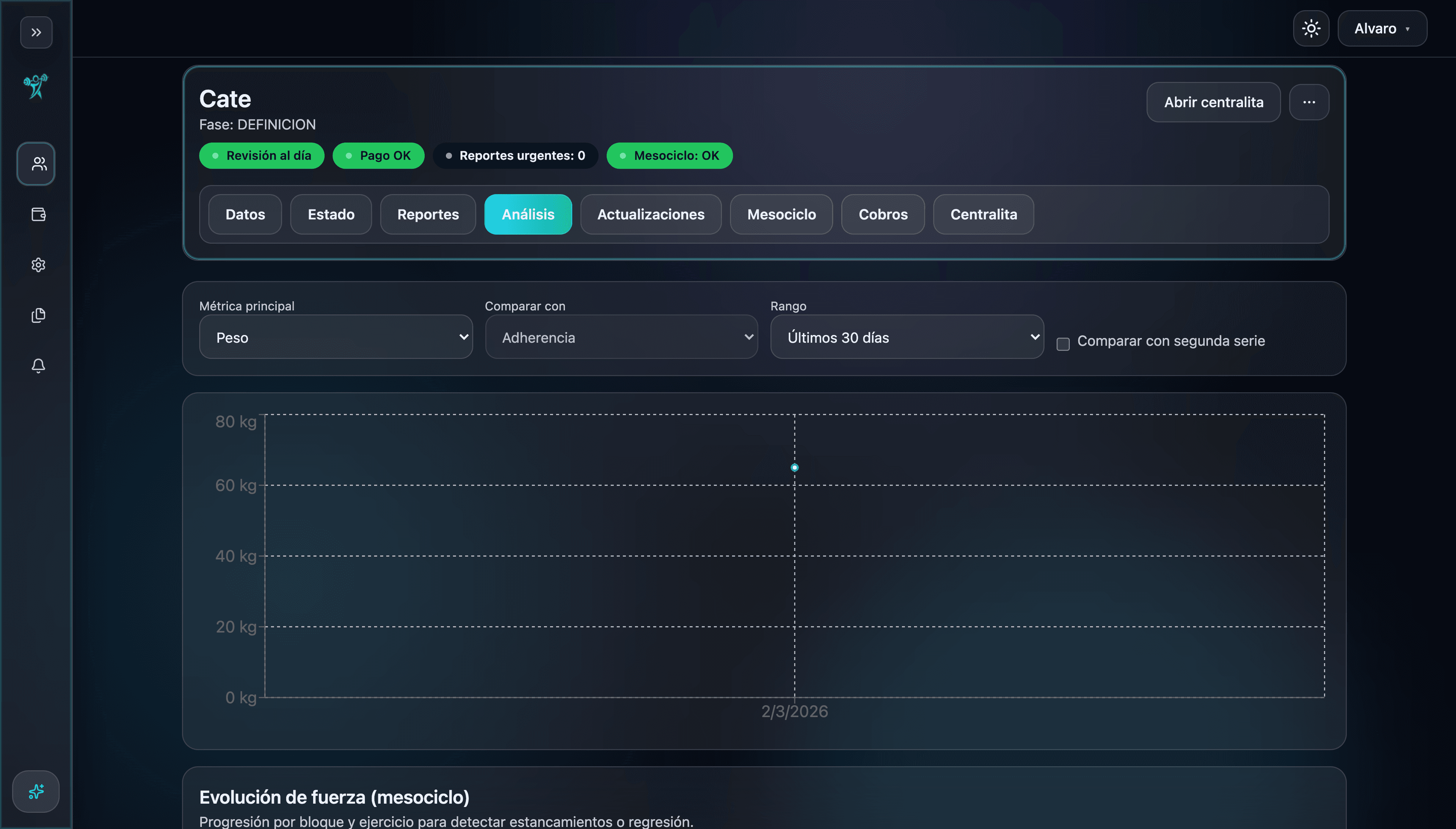Image resolution: width=1456 pixels, height=829 pixels.
Task: Select the data point on the weight chart
Action: 794,467
